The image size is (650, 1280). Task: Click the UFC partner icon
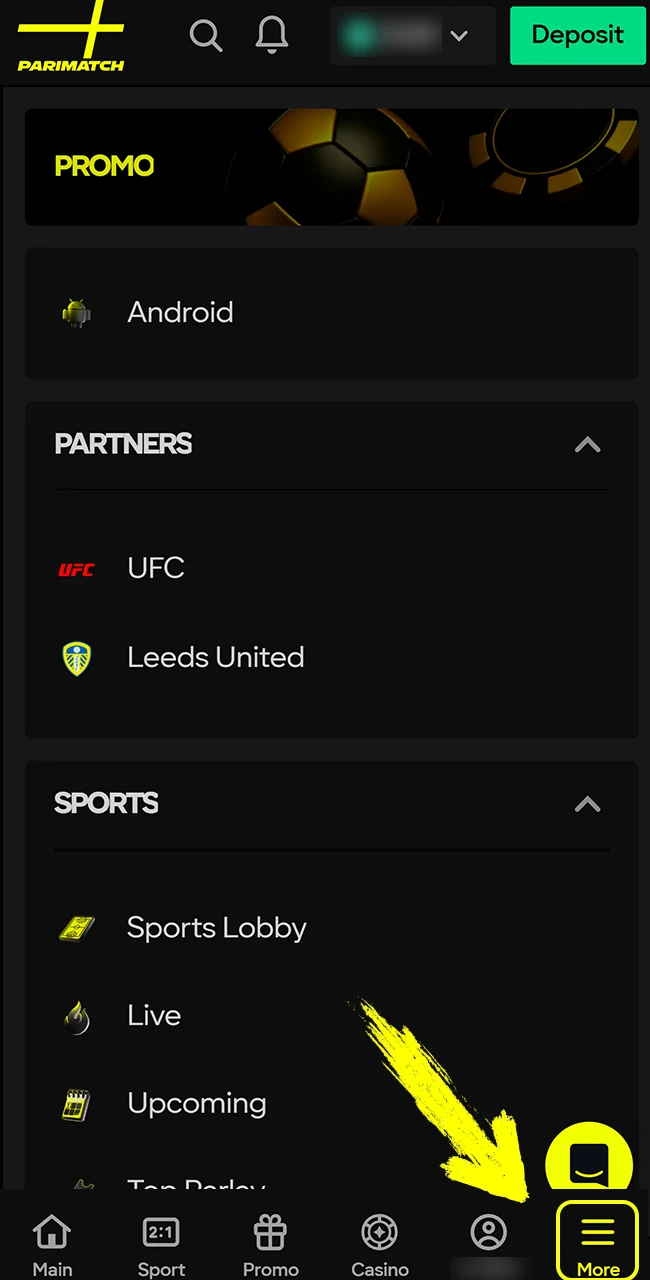coord(77,568)
